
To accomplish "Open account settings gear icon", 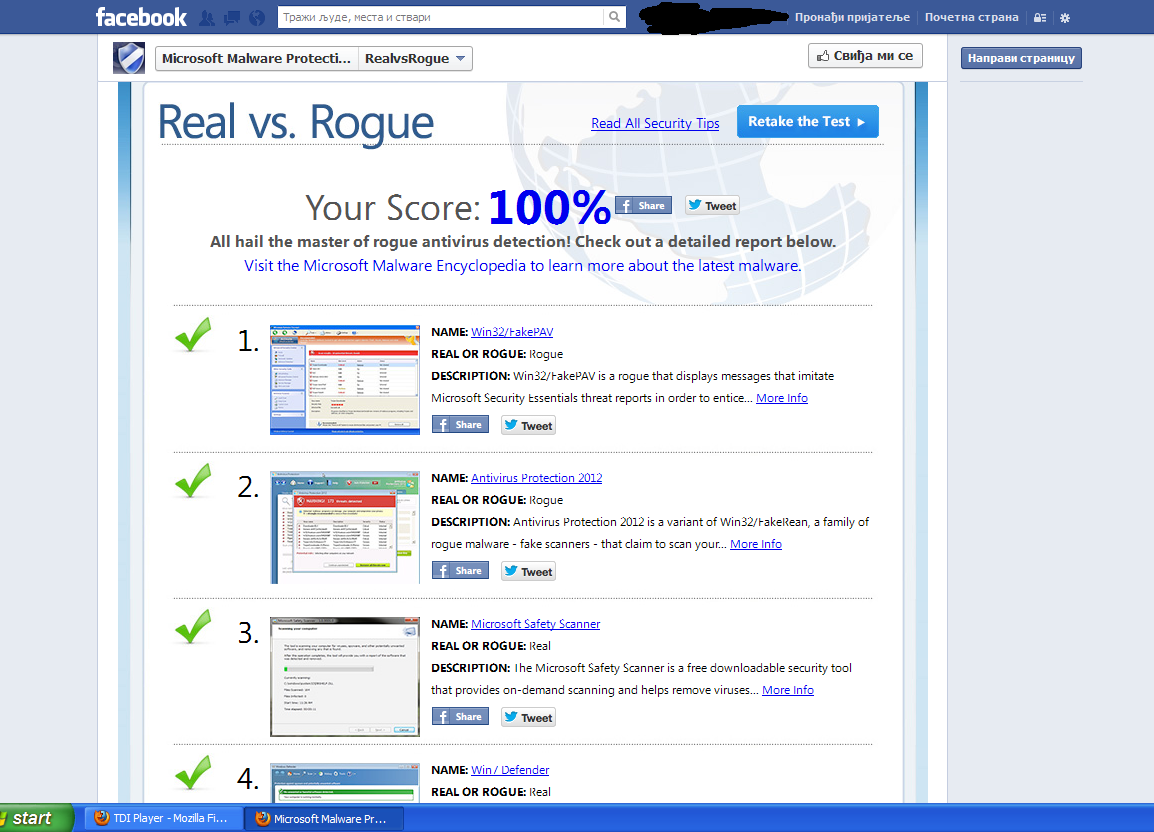I will click(x=1065, y=18).
